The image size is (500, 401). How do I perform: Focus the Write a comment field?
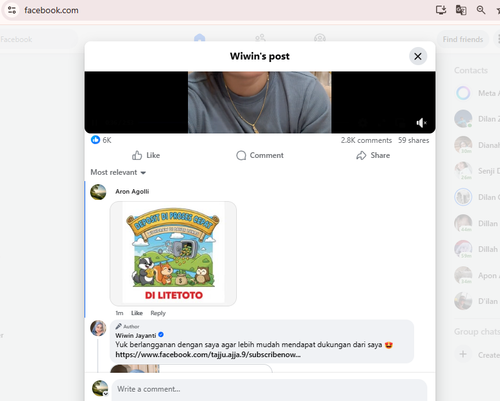click(x=269, y=389)
